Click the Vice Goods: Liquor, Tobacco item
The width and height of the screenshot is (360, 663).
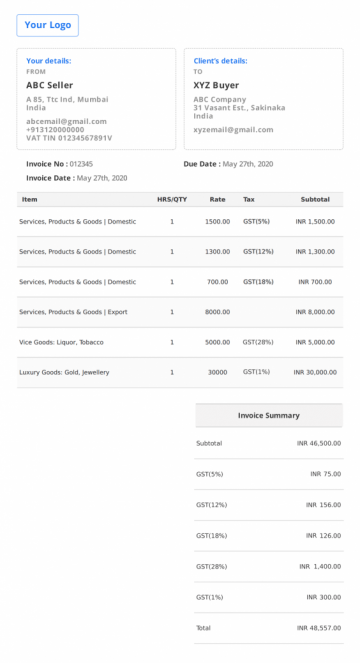(x=61, y=342)
